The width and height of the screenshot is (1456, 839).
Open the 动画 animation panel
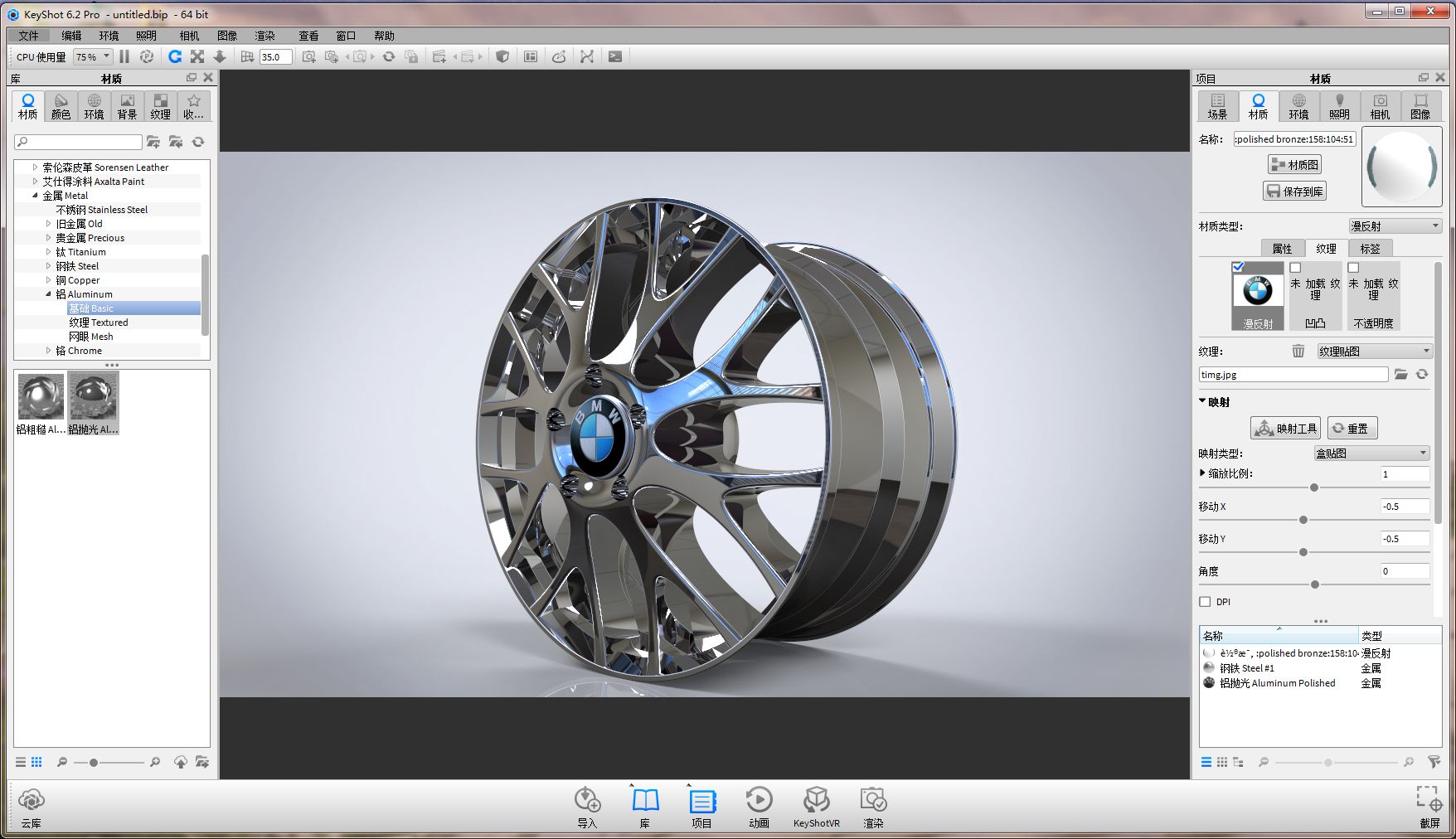click(759, 807)
